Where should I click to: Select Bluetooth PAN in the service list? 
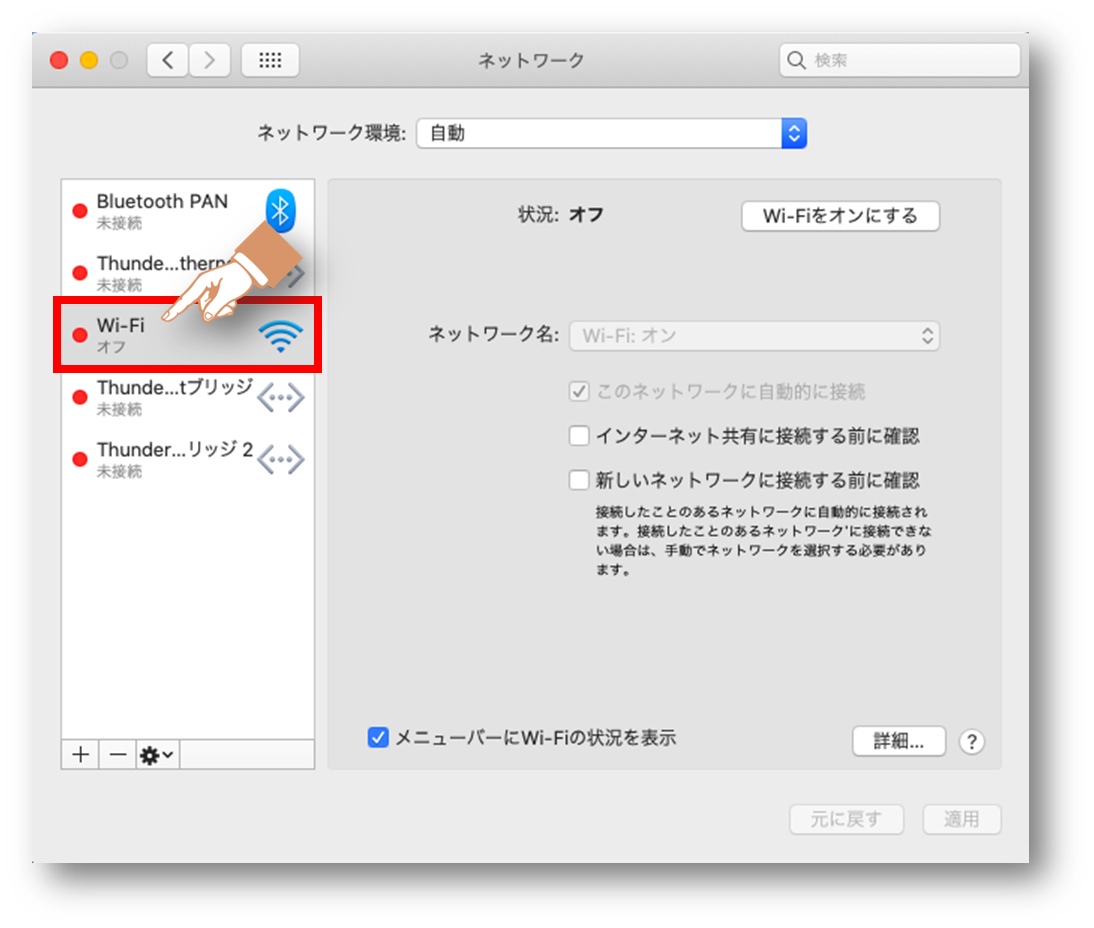[x=188, y=211]
